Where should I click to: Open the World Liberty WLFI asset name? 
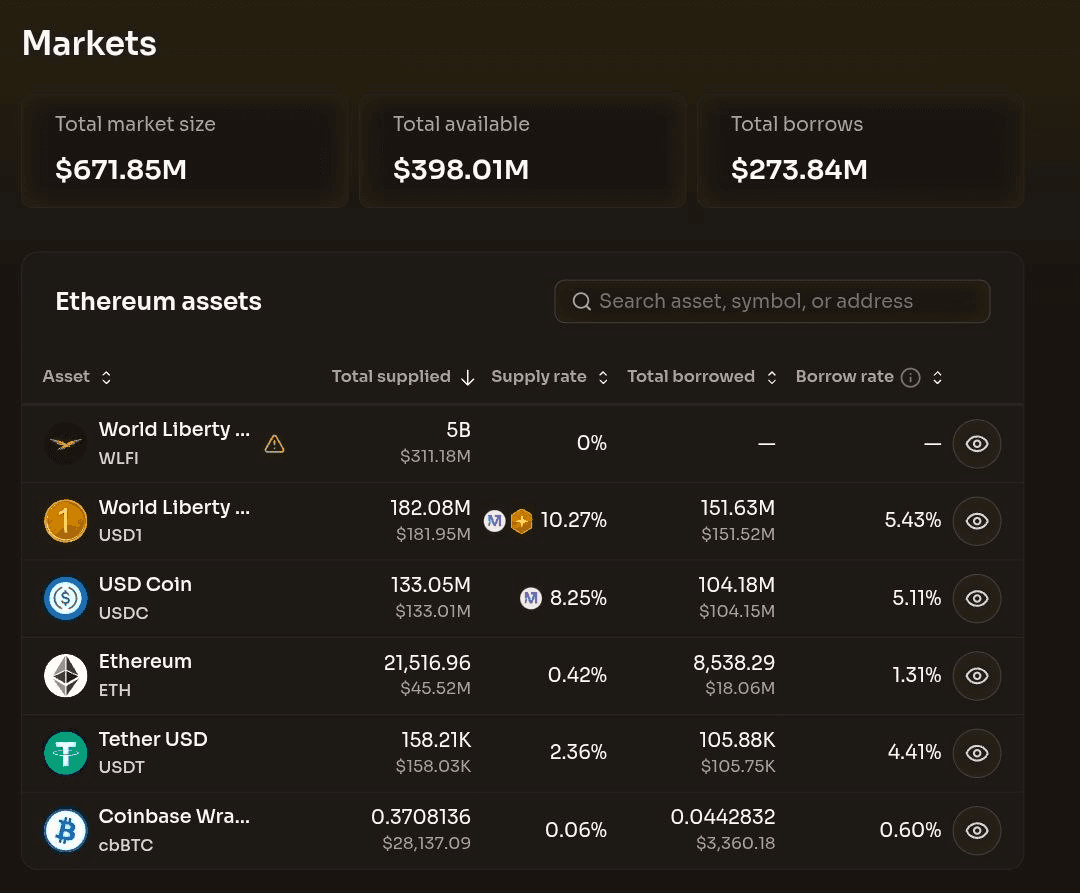pos(174,429)
